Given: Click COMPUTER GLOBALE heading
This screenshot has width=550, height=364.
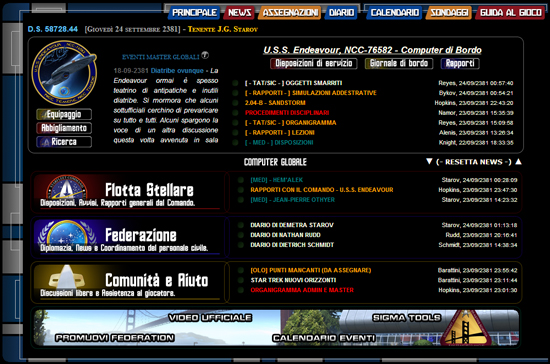Looking at the screenshot, I should pyautogui.click(x=275, y=162).
